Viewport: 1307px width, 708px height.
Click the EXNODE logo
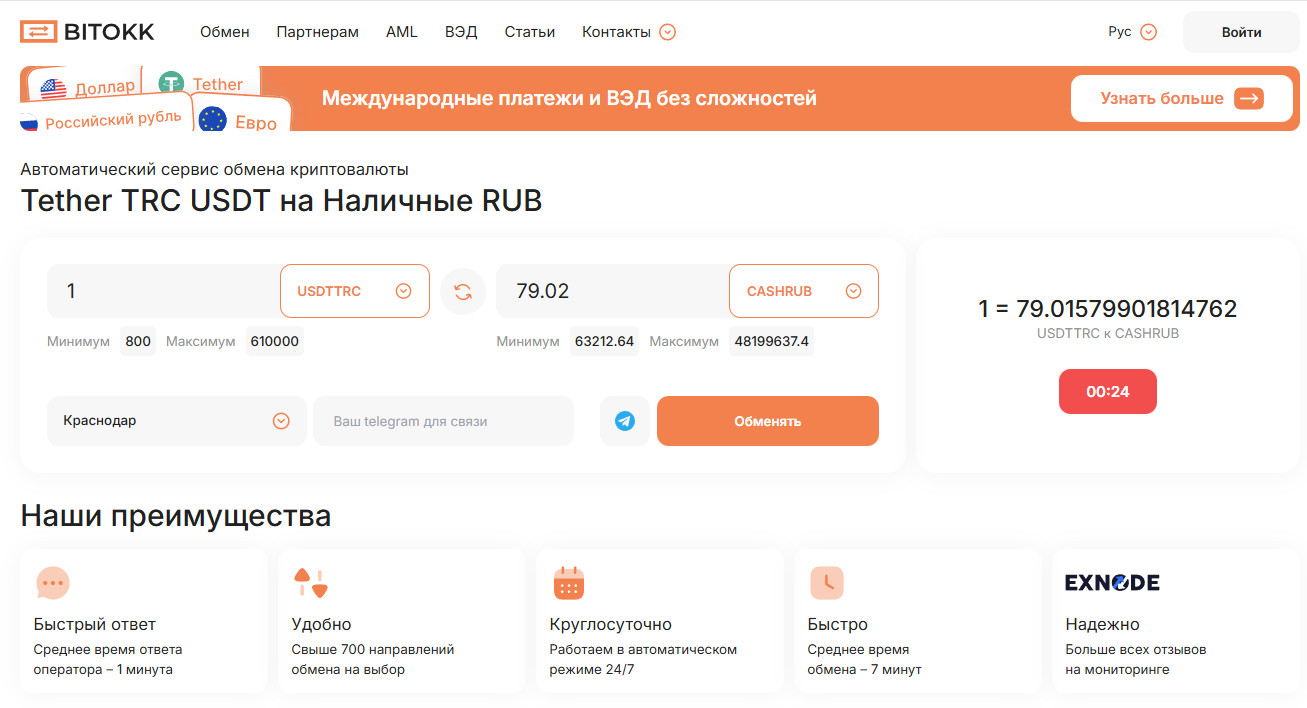(1112, 582)
